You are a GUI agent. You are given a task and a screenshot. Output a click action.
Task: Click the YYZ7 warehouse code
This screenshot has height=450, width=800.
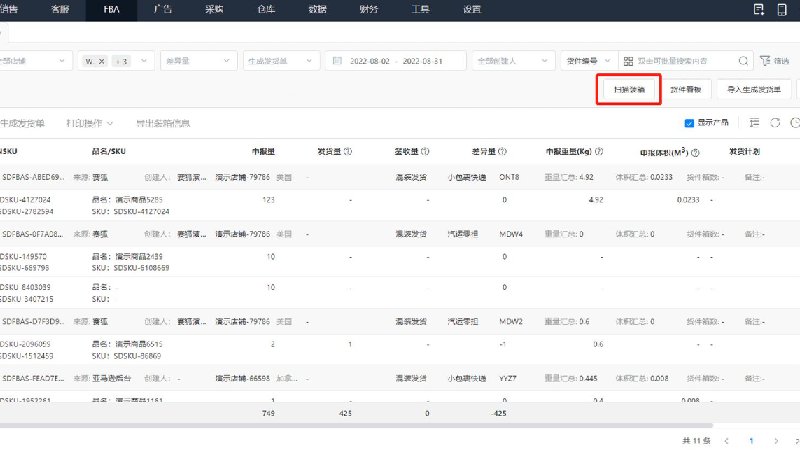pyautogui.click(x=508, y=378)
